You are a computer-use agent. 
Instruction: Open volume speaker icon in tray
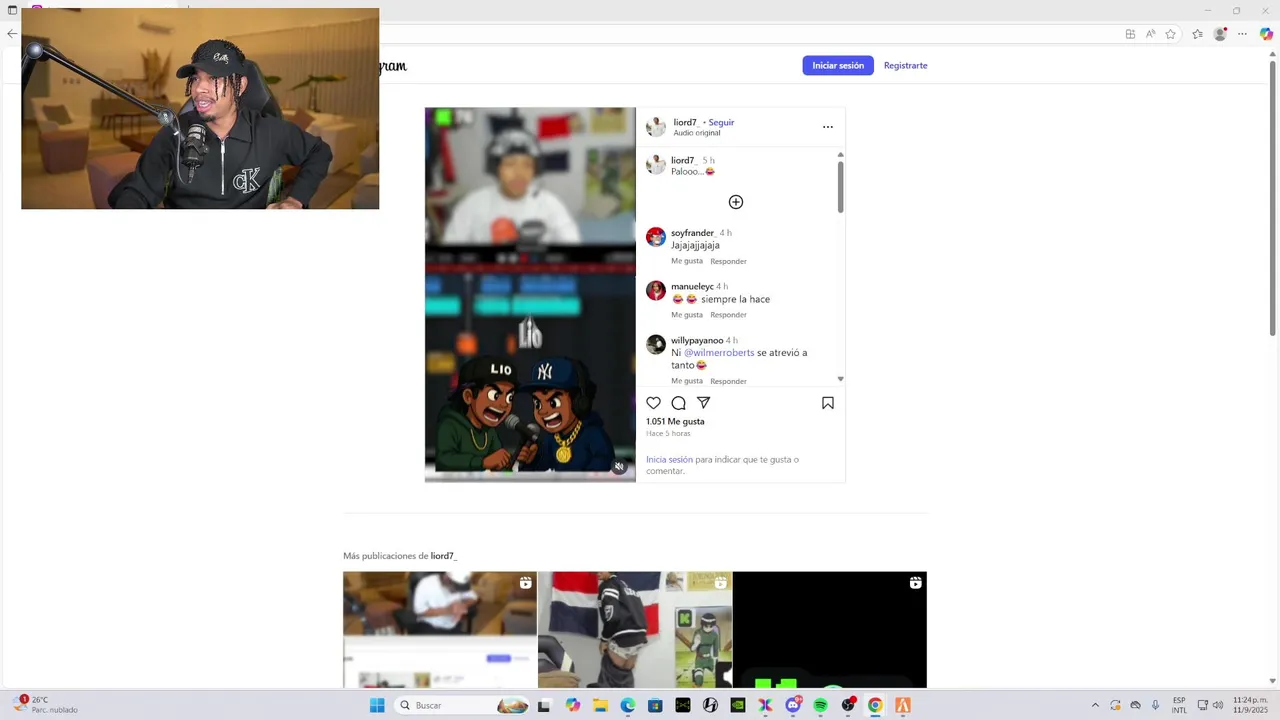pyautogui.click(x=1218, y=705)
